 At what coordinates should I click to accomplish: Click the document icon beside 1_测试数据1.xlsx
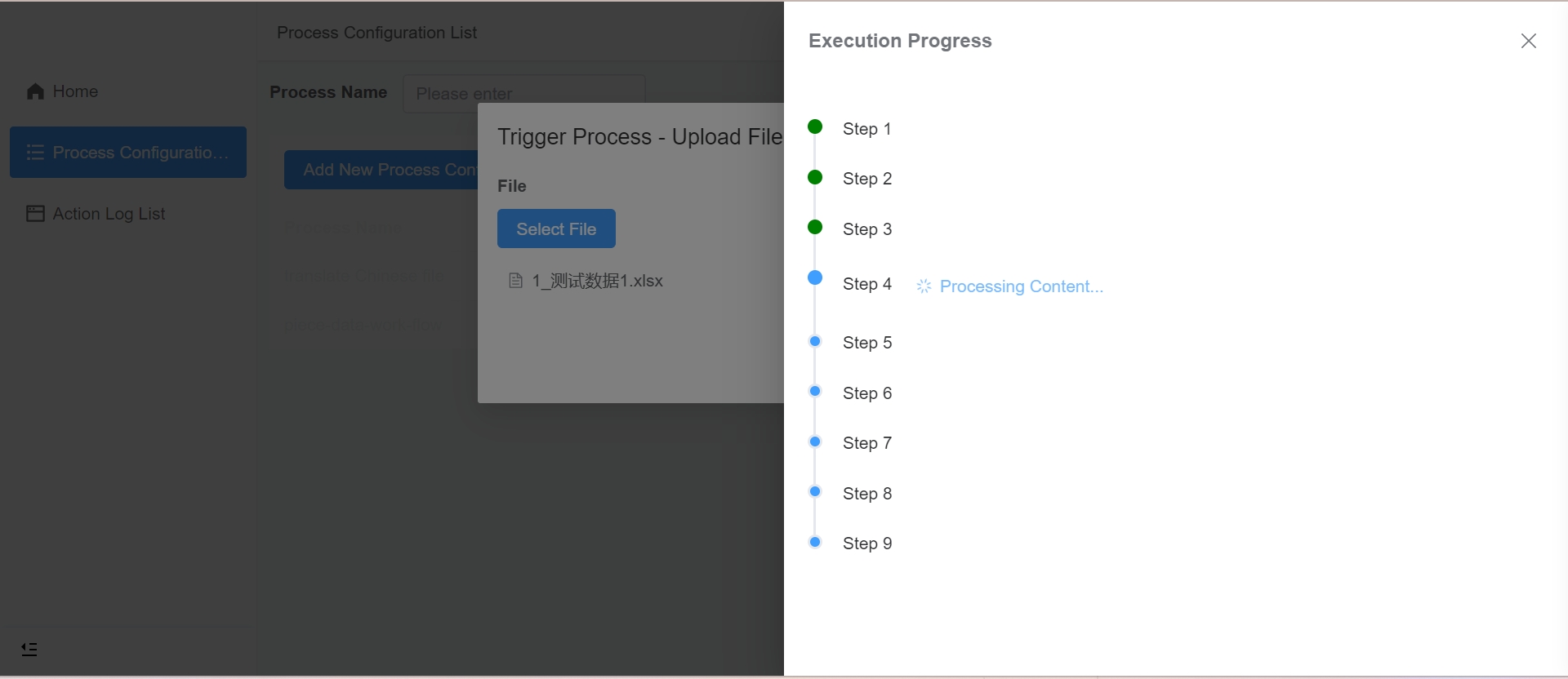(x=515, y=280)
